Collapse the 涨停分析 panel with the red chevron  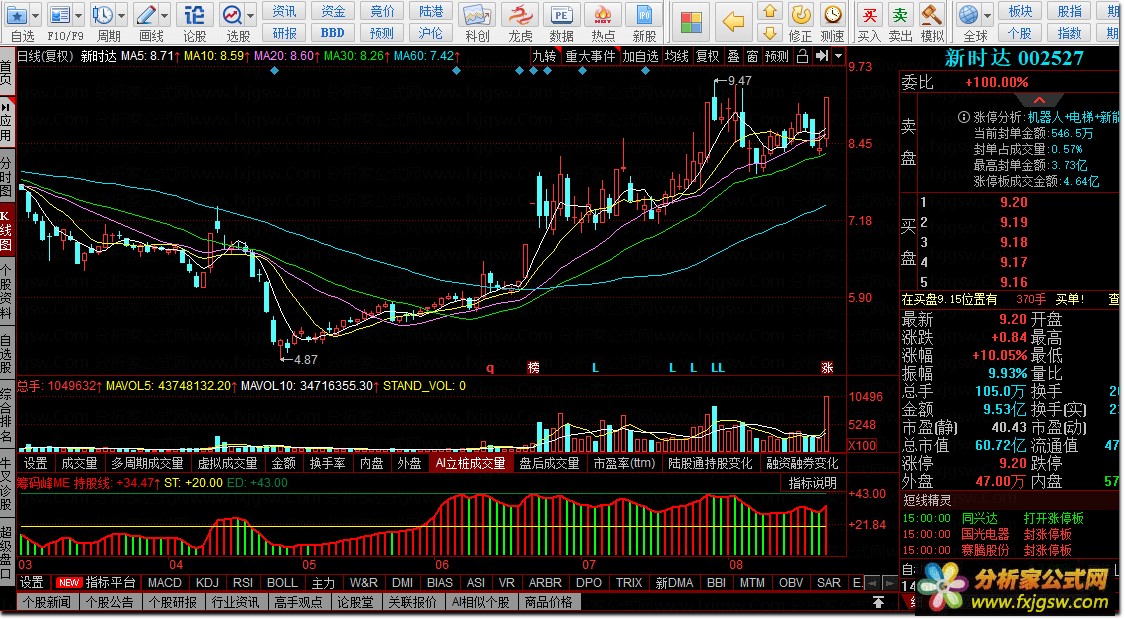[1039, 100]
